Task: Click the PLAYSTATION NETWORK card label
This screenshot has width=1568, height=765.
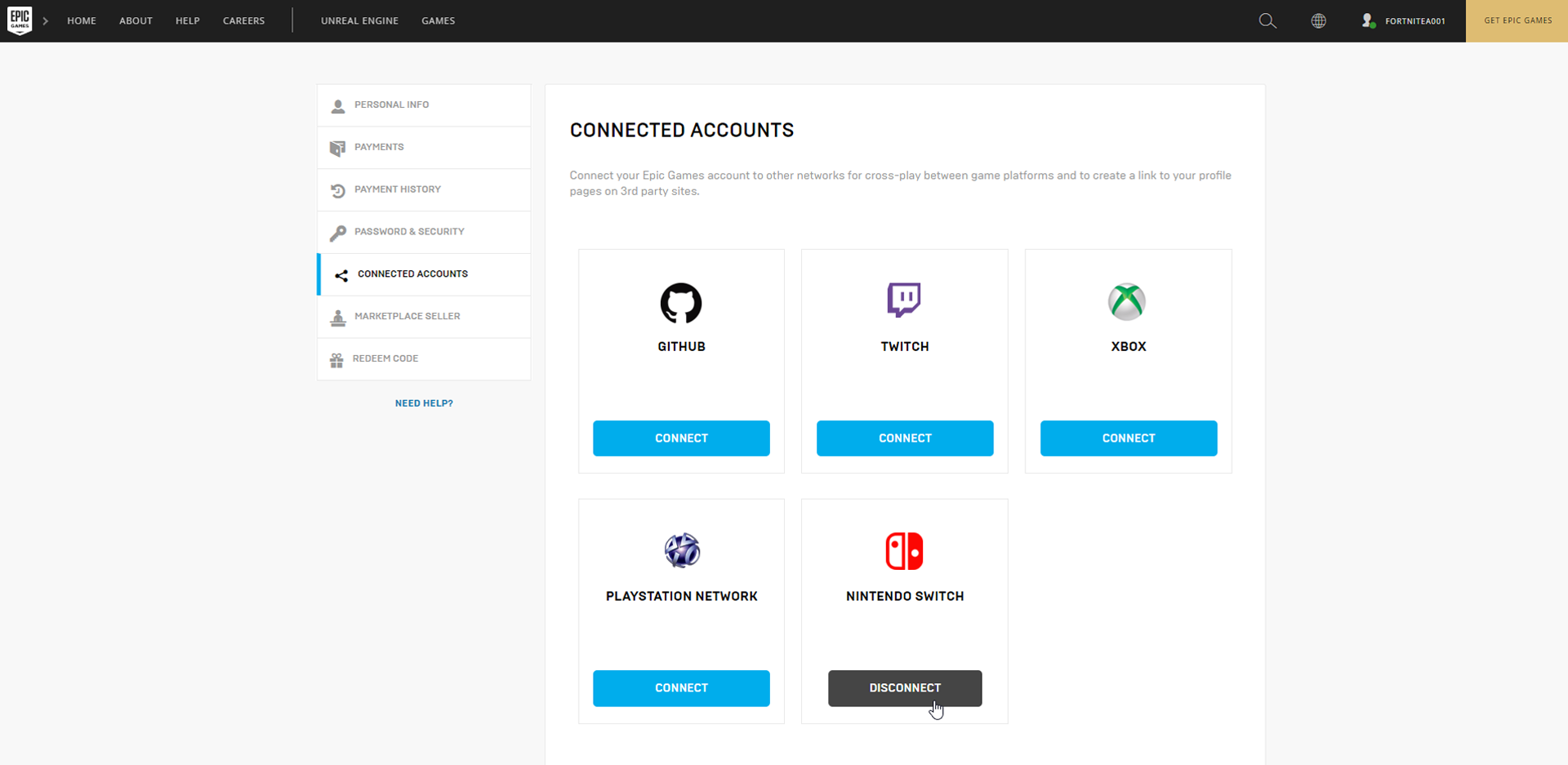Action: [682, 597]
